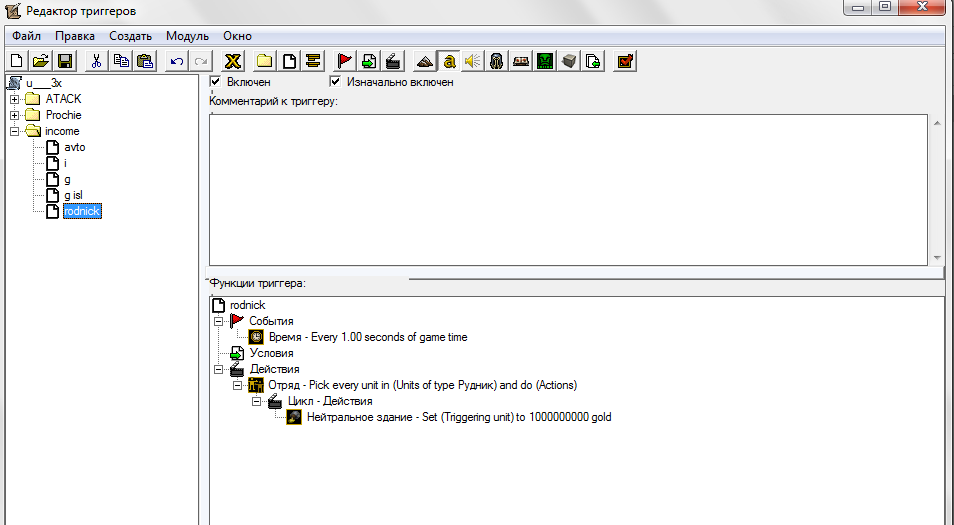Collapse the income folder

tap(15, 131)
